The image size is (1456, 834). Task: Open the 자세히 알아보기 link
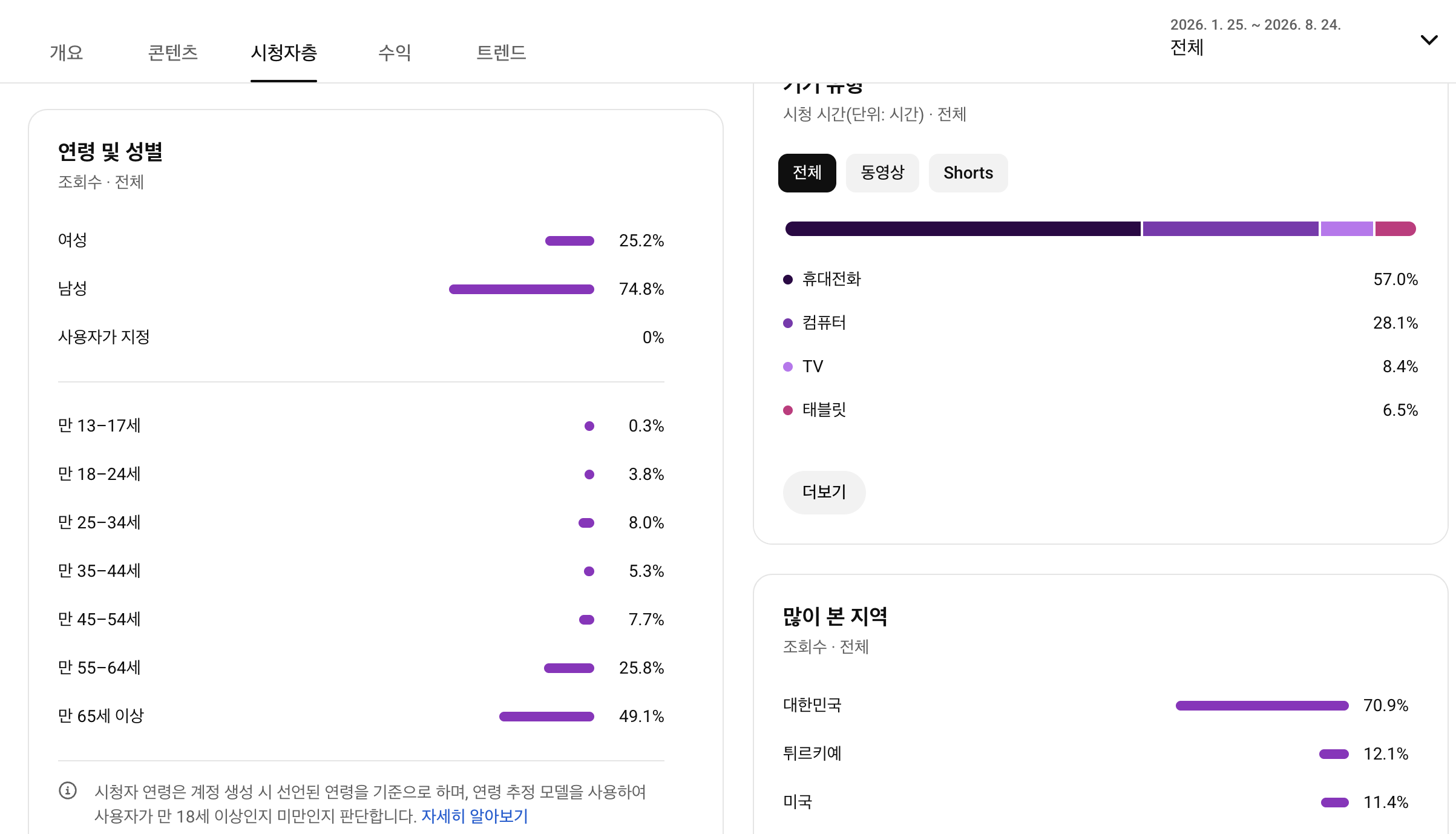[475, 816]
